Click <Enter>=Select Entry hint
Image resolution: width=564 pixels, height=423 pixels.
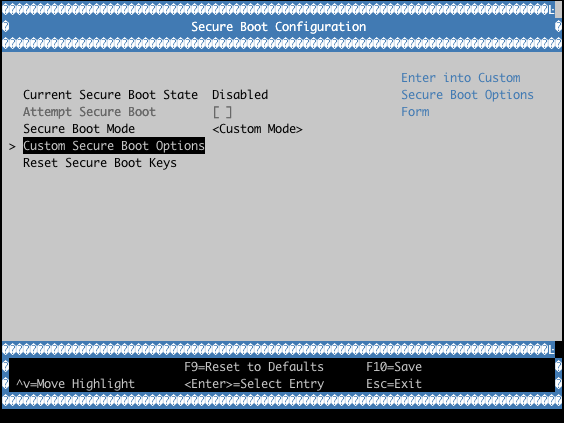pos(254,384)
